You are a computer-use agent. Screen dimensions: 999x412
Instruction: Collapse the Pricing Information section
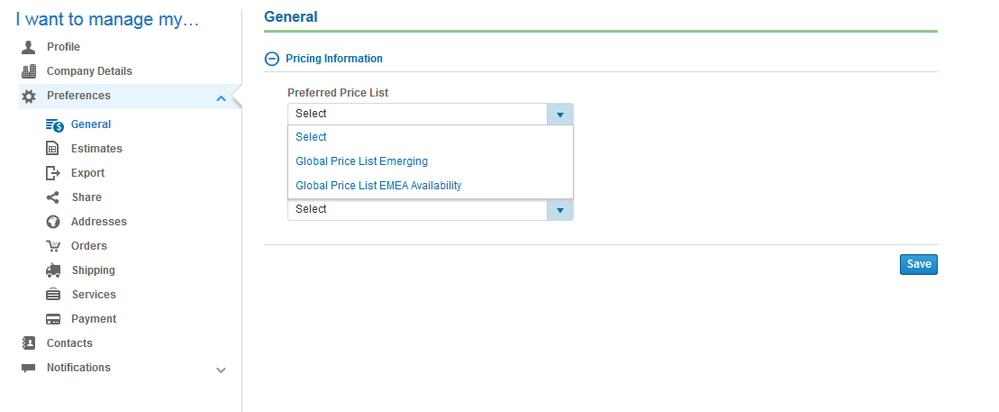[x=271, y=59]
